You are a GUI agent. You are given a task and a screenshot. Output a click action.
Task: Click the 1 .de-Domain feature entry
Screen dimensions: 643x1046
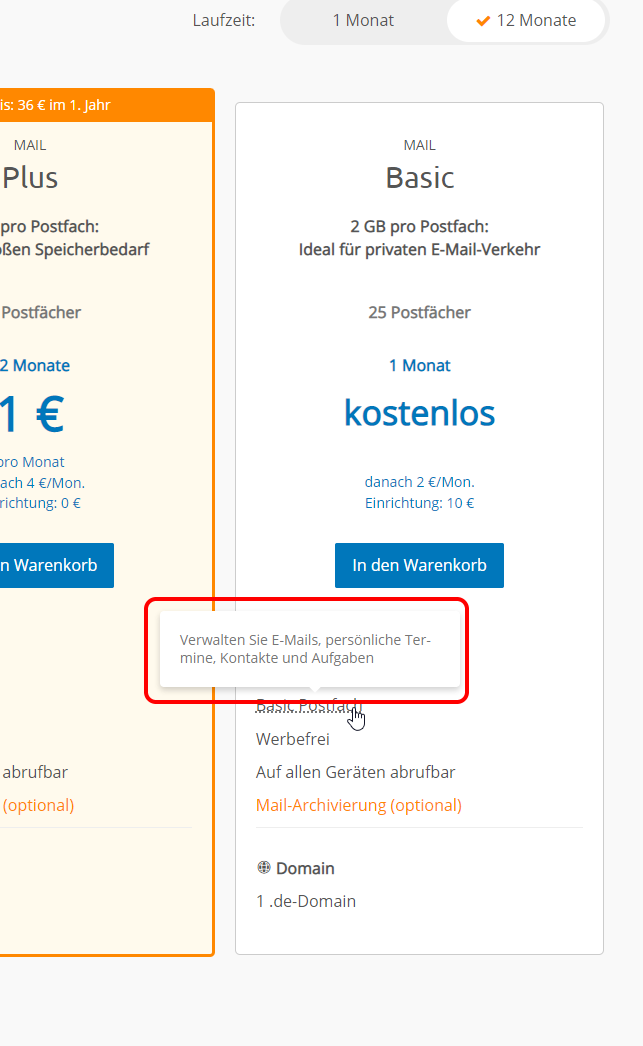click(x=306, y=901)
